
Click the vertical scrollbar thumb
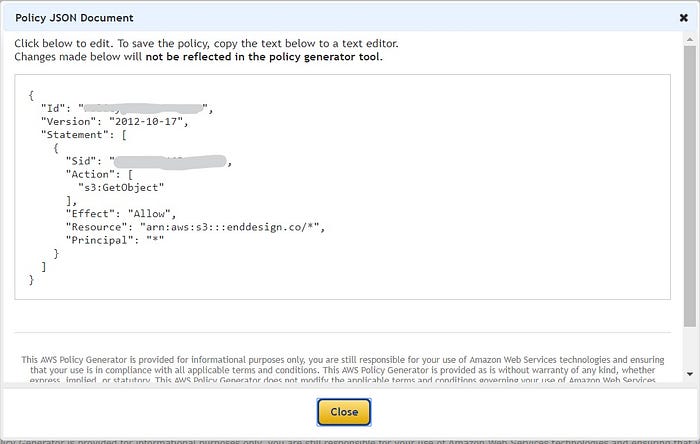point(690,186)
